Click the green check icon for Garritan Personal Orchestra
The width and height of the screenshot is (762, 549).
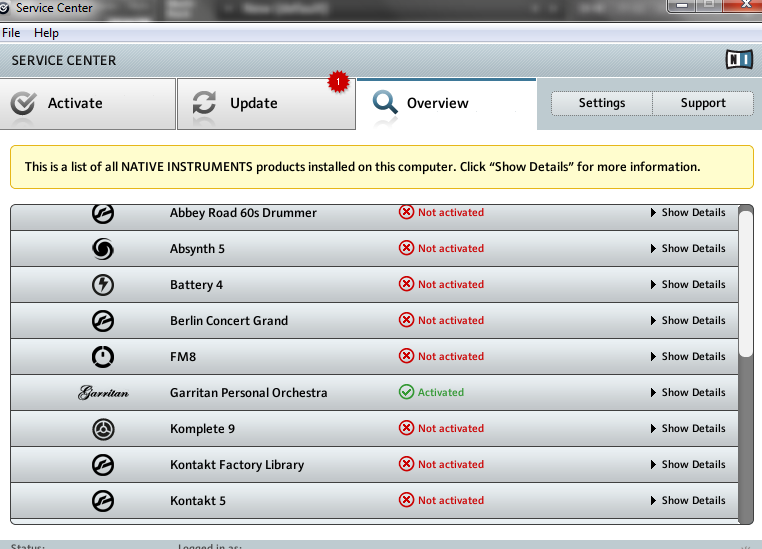click(406, 392)
